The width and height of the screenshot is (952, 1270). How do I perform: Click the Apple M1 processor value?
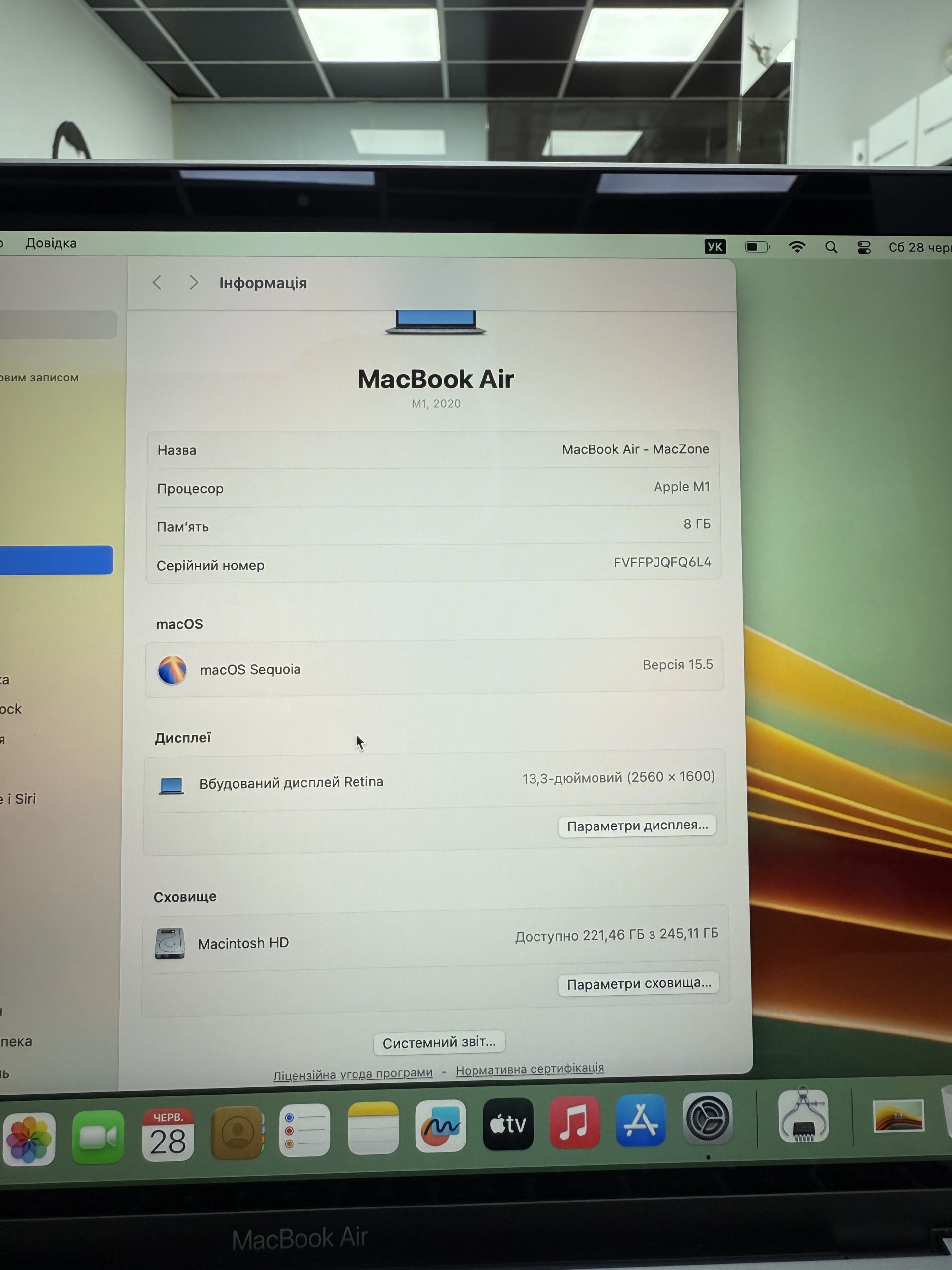(x=682, y=486)
